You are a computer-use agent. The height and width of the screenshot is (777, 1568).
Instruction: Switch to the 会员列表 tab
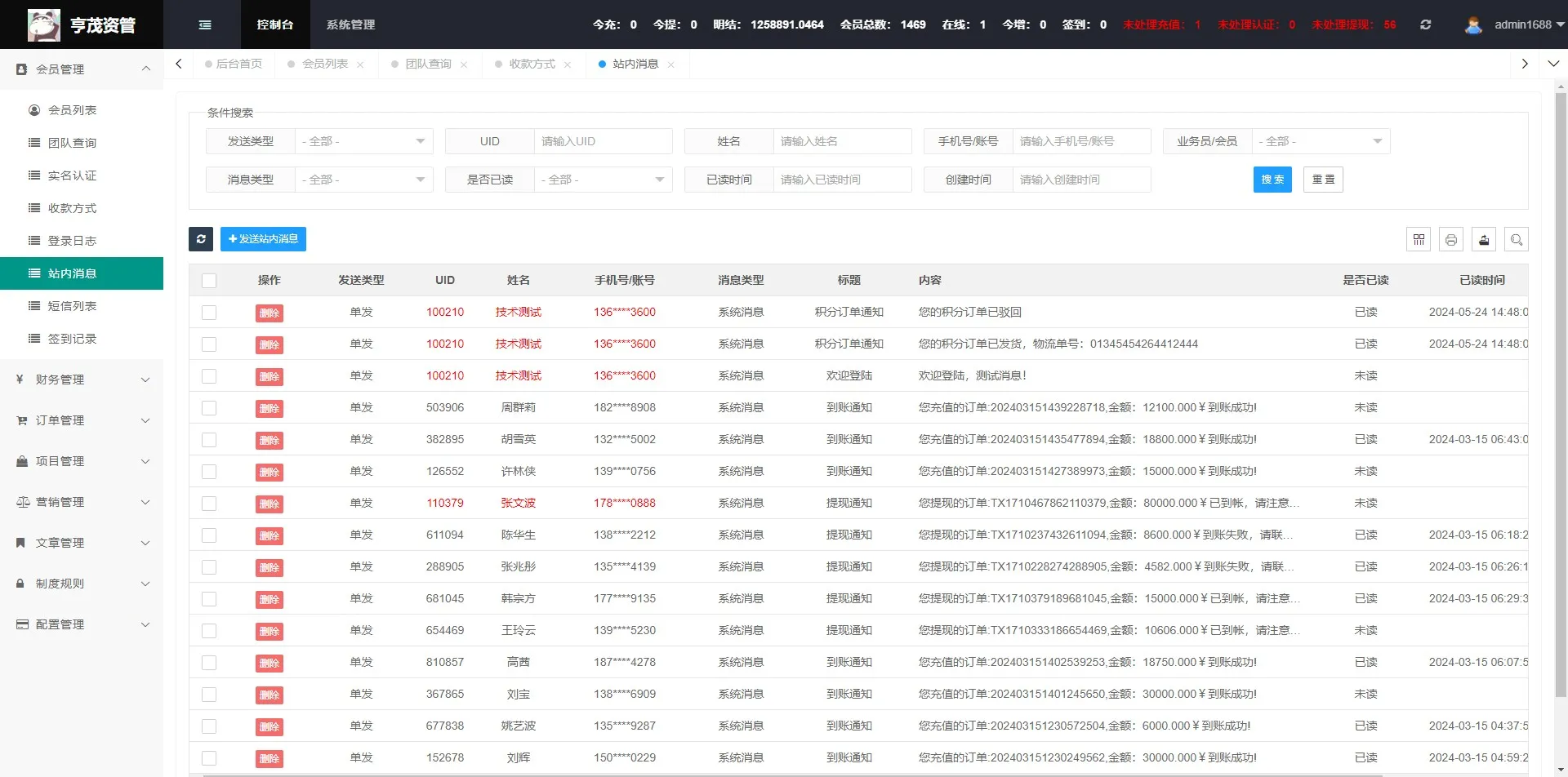coord(324,64)
